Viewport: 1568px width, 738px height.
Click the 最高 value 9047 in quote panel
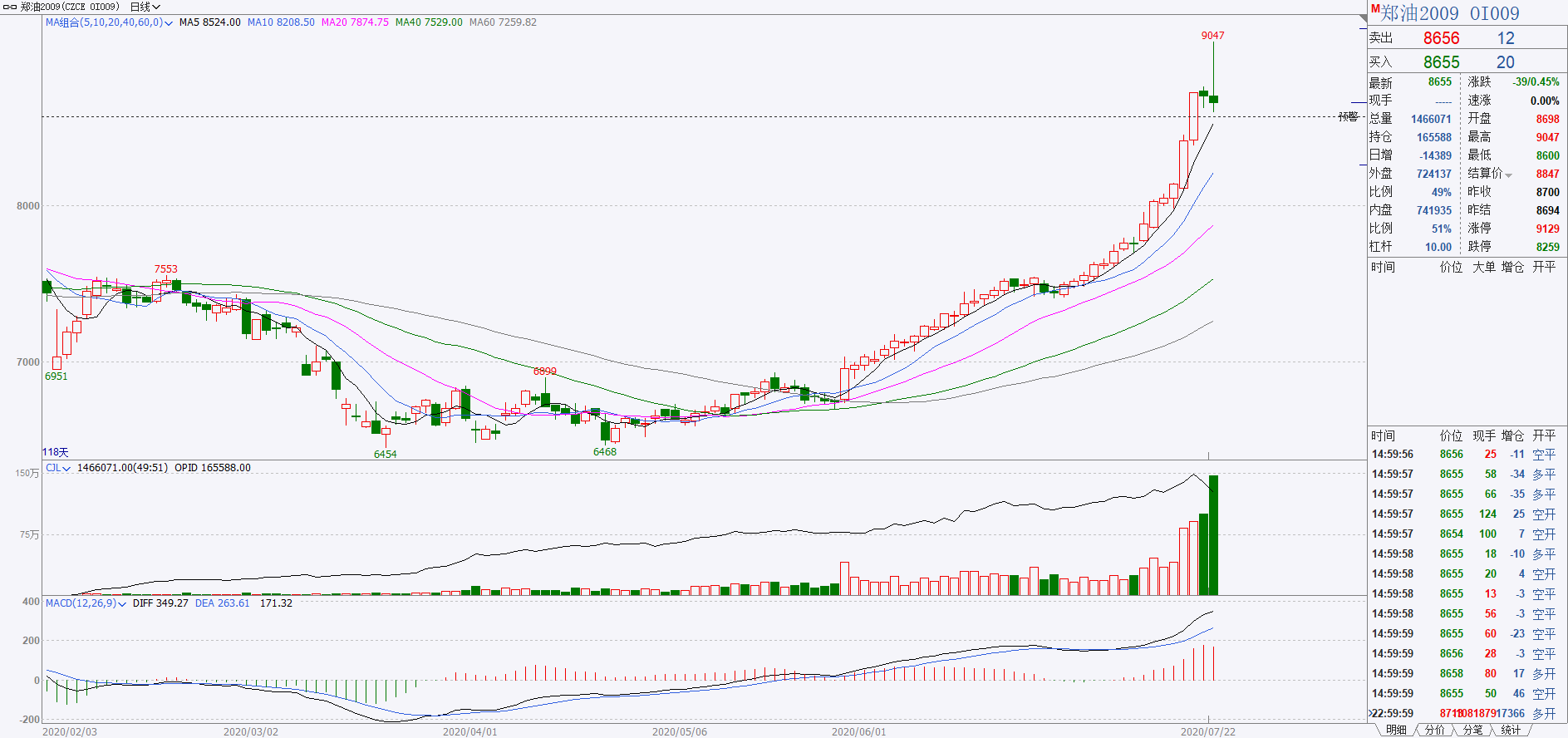tap(1547, 137)
